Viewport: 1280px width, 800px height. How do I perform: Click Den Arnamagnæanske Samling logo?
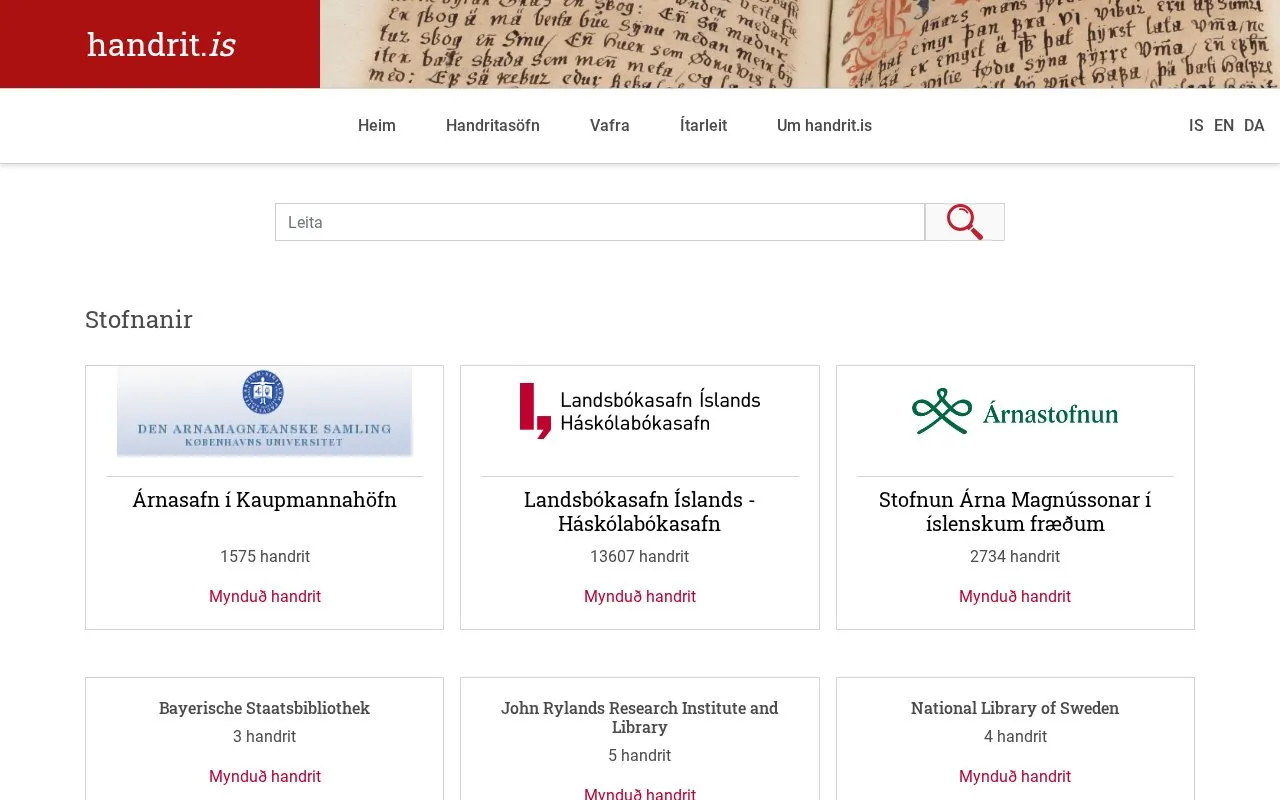[264, 411]
